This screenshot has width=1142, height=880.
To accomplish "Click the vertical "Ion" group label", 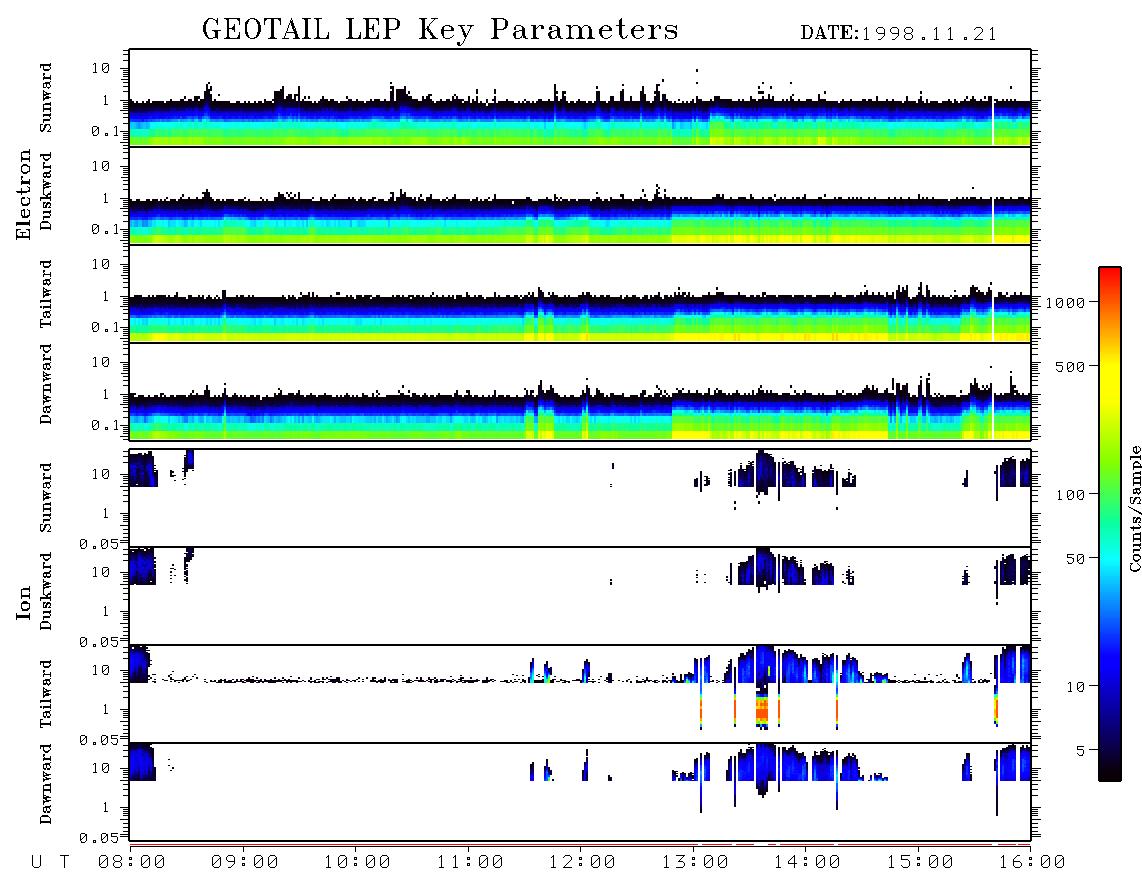I will tap(23, 602).
